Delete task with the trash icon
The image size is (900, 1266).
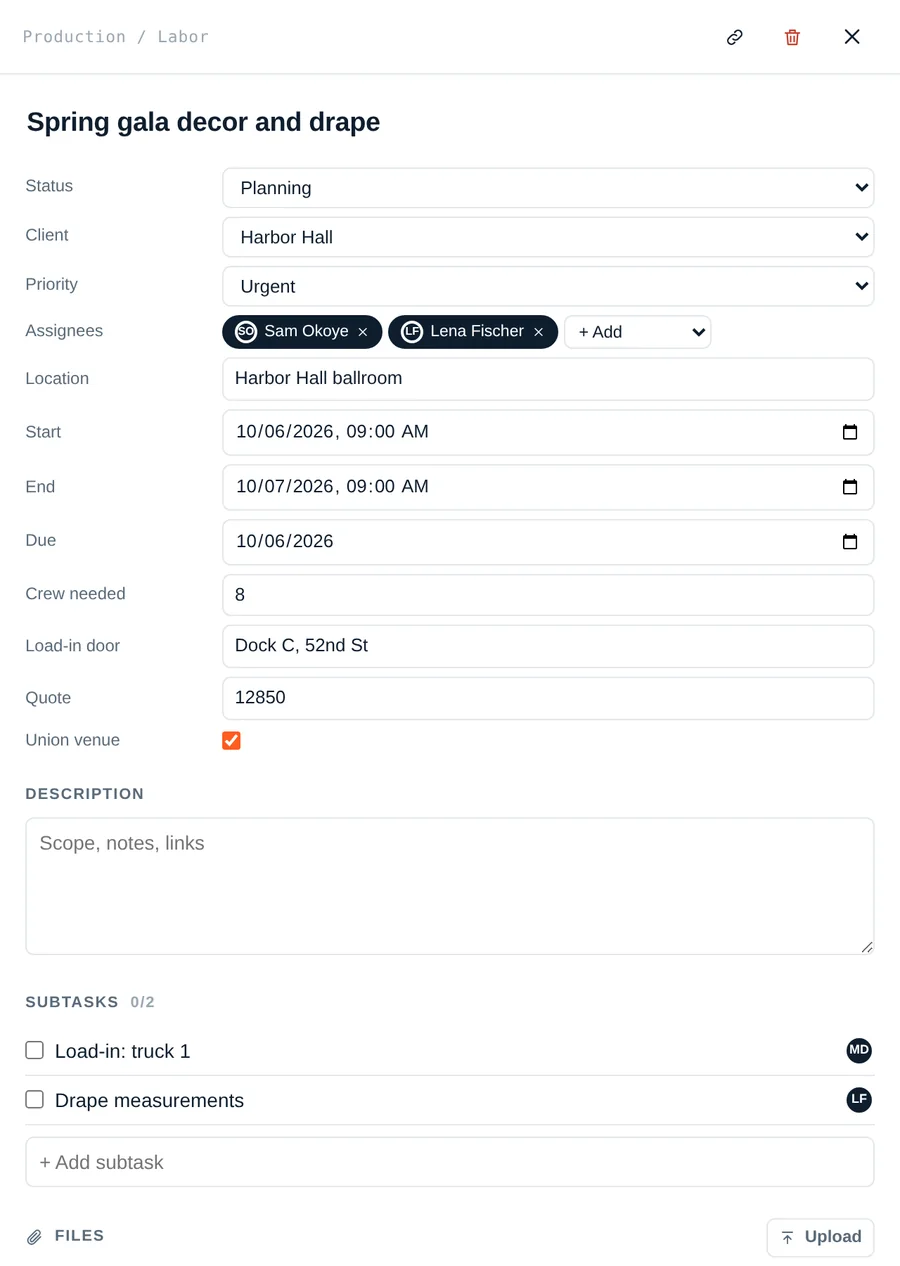[x=792, y=37]
